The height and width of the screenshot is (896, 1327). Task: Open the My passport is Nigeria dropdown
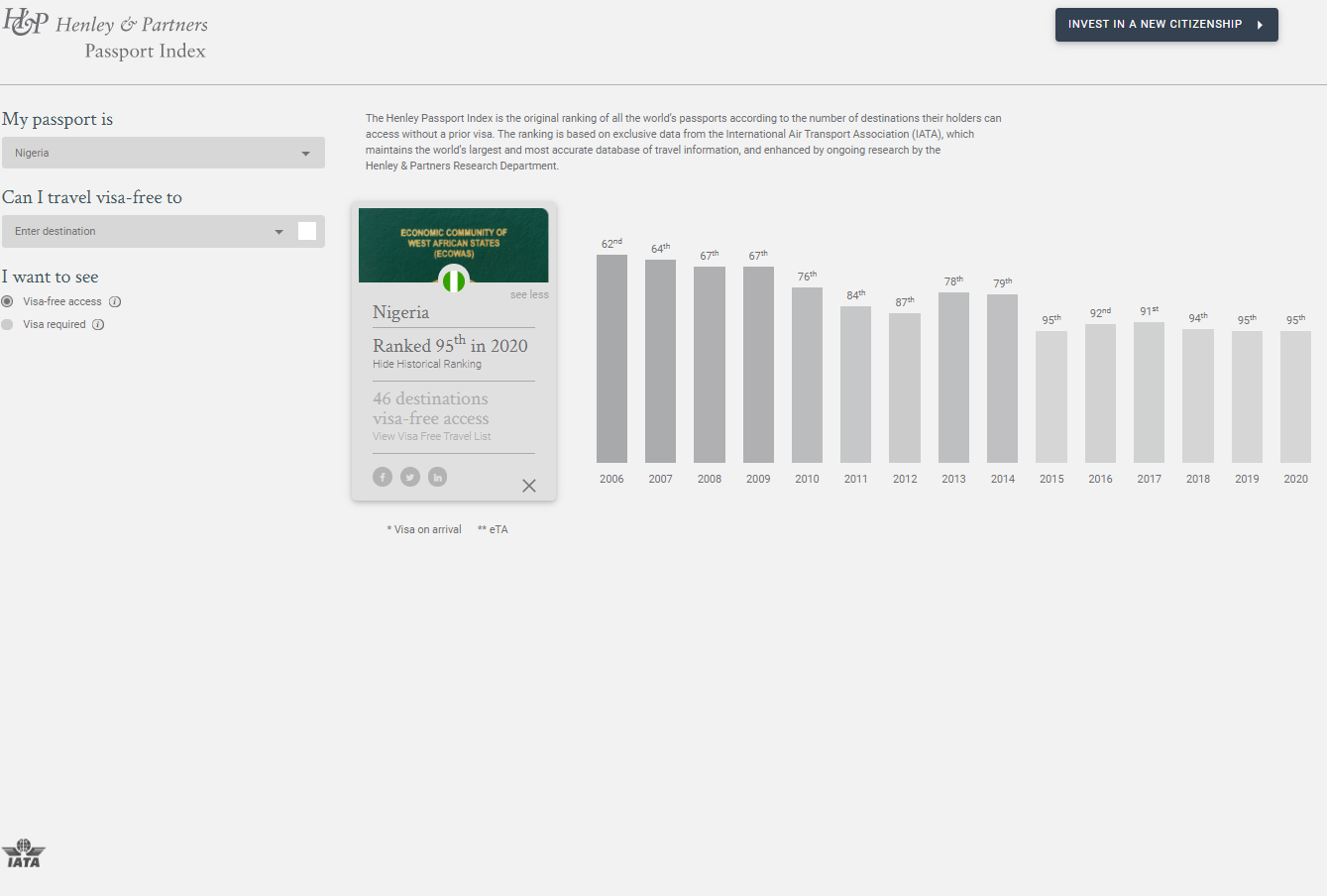164,153
